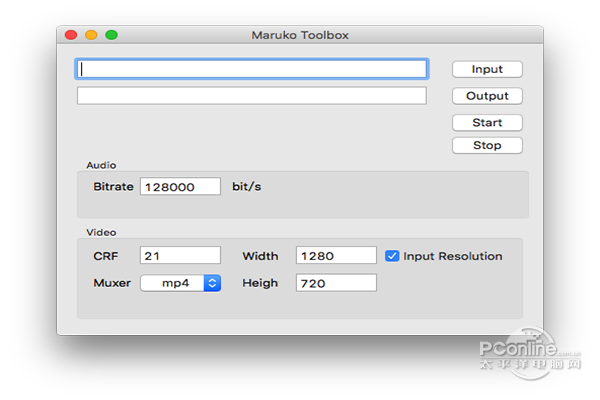The image size is (600, 400).
Task: Close the Maruko Toolbox window
Action: pyautogui.click(x=71, y=35)
